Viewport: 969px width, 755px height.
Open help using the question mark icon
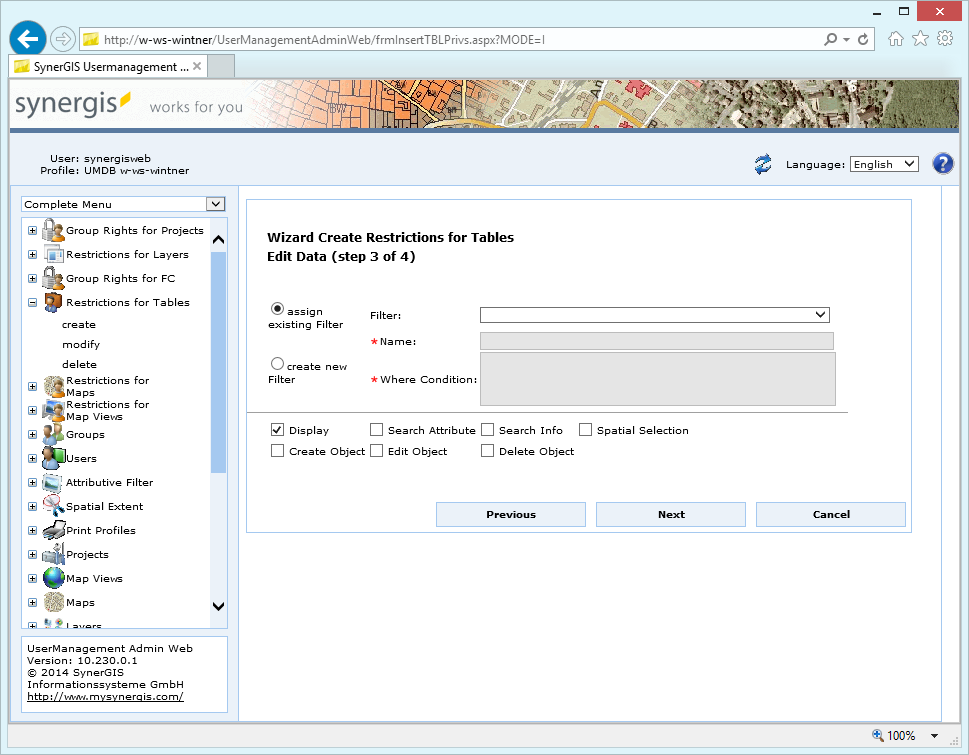click(x=942, y=163)
